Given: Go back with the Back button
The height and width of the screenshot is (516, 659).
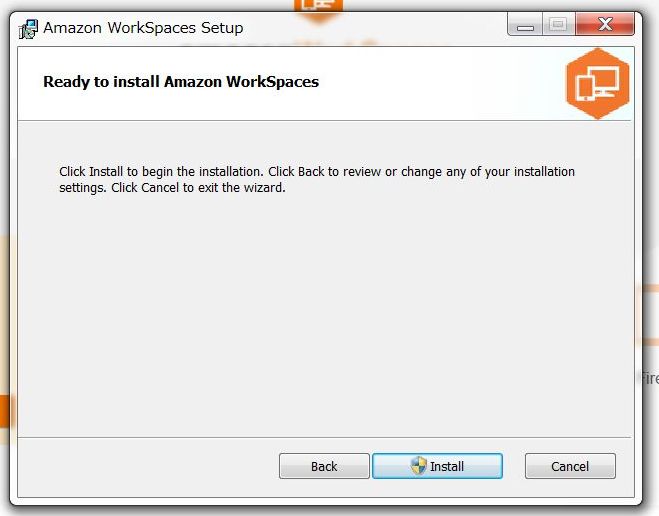Looking at the screenshot, I should click(324, 466).
